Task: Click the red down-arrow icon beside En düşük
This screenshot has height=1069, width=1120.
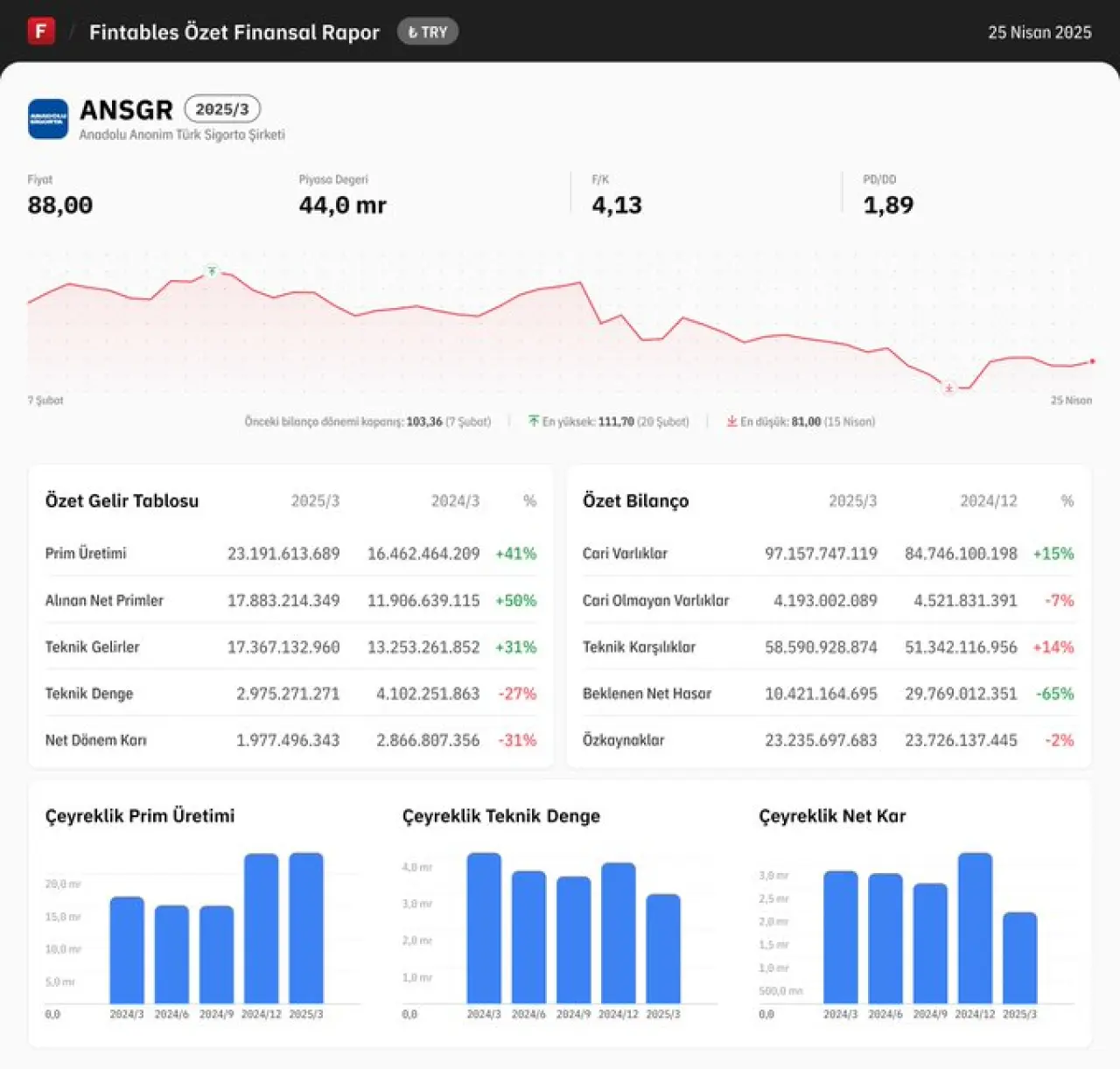Action: 731,421
